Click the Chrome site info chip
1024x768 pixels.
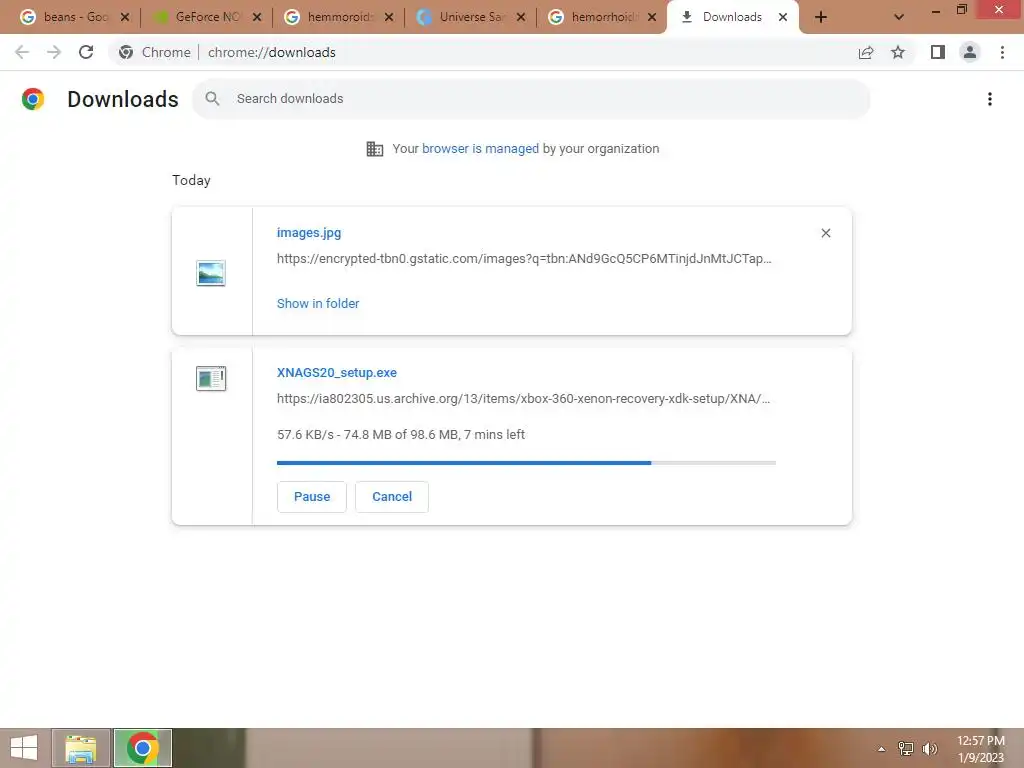154,52
